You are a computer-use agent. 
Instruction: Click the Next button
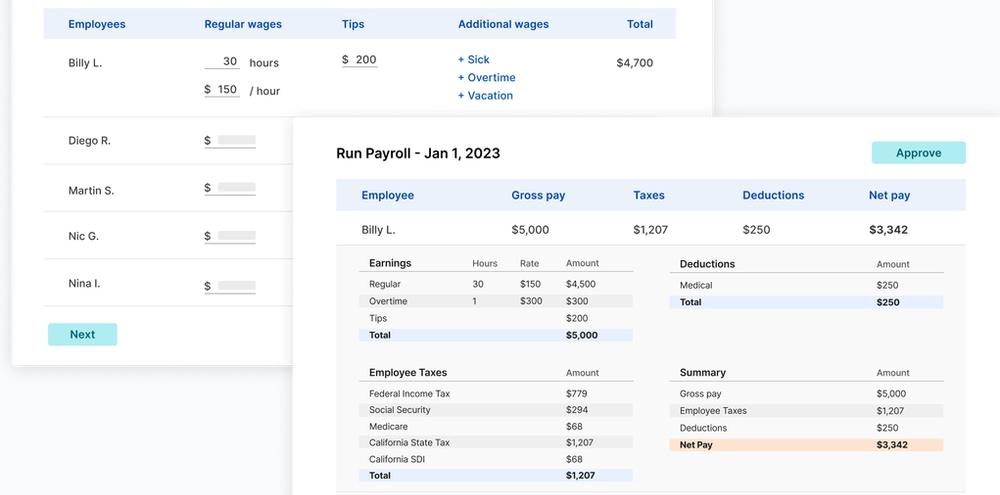pos(82,334)
